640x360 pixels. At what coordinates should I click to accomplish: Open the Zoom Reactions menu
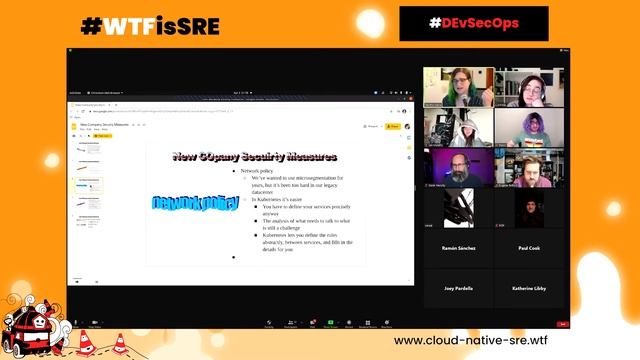point(387,324)
